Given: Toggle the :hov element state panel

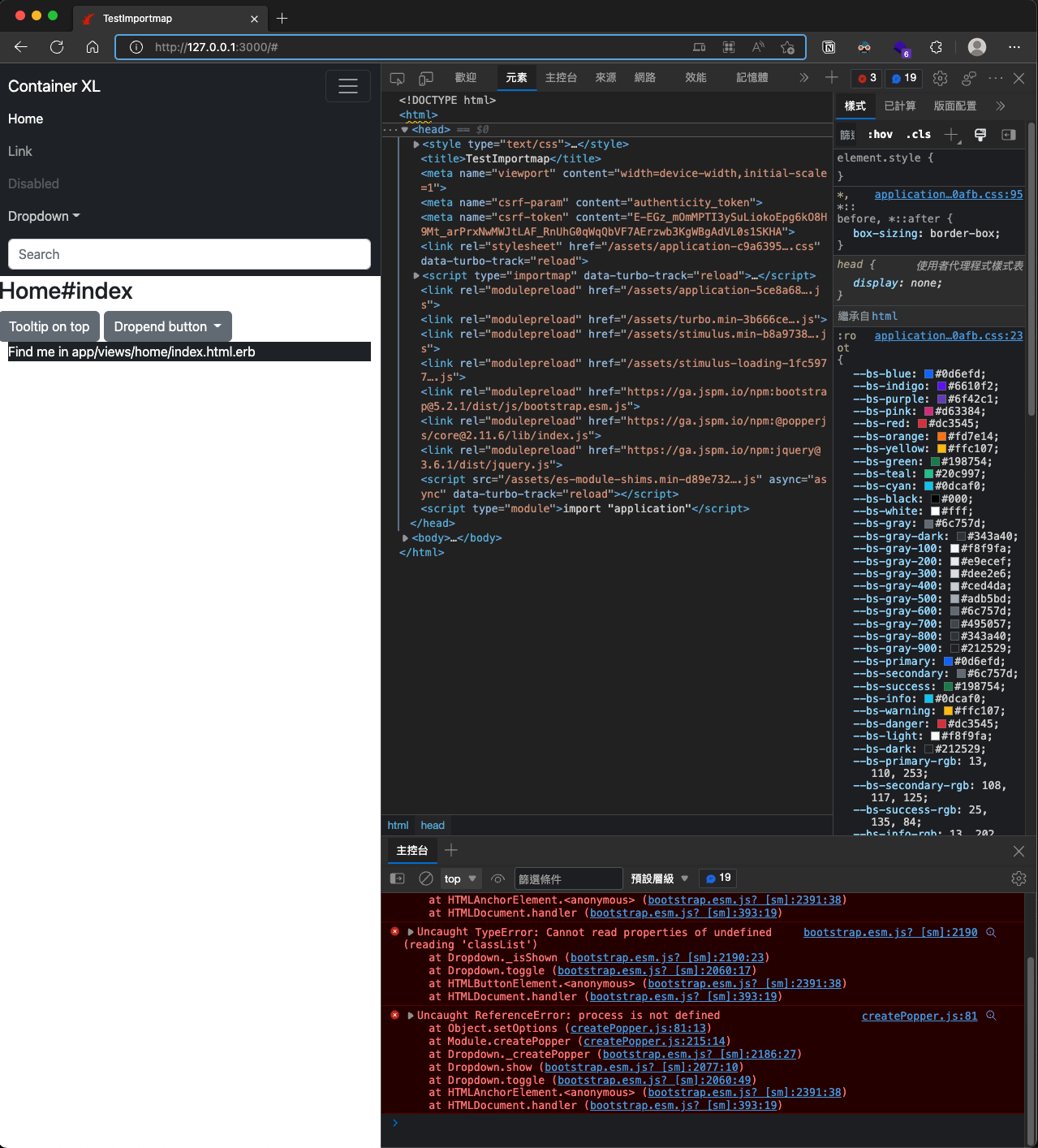Looking at the screenshot, I should pos(880,135).
